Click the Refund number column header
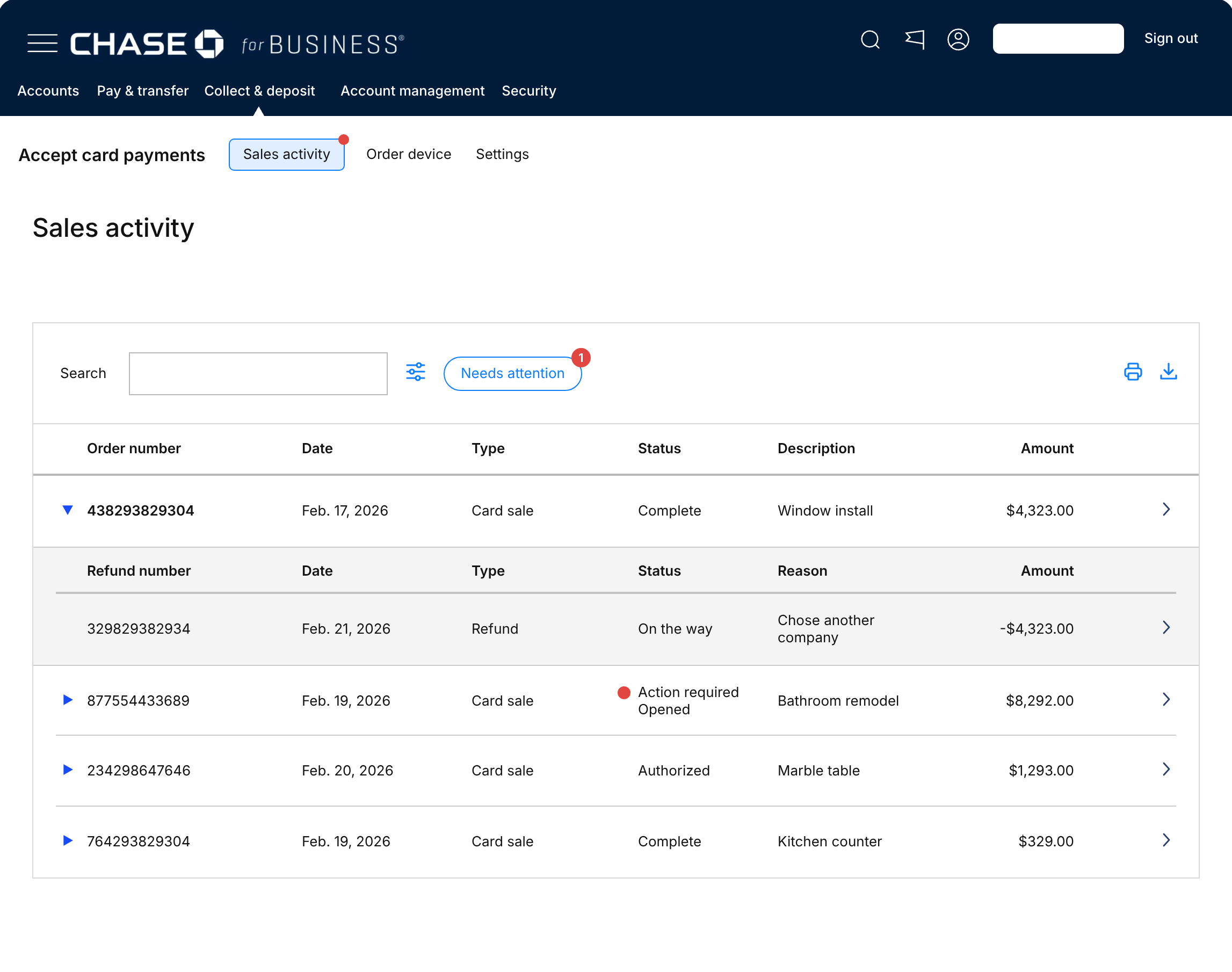The height and width of the screenshot is (972, 1232). click(139, 571)
